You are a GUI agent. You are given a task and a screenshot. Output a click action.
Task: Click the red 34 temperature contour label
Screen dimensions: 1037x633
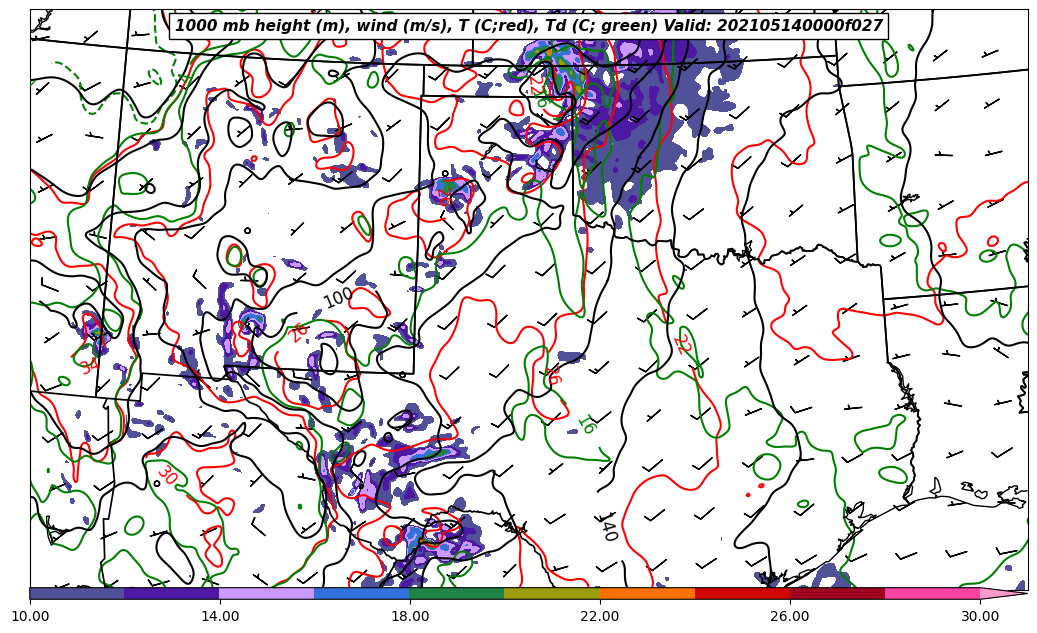[x=88, y=365]
